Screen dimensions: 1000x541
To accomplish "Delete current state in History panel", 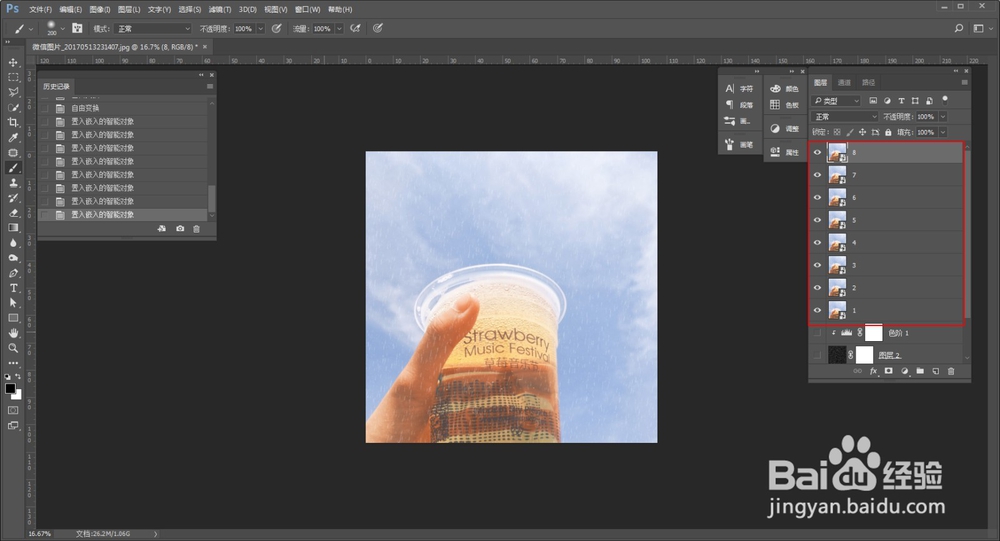I will 196,228.
